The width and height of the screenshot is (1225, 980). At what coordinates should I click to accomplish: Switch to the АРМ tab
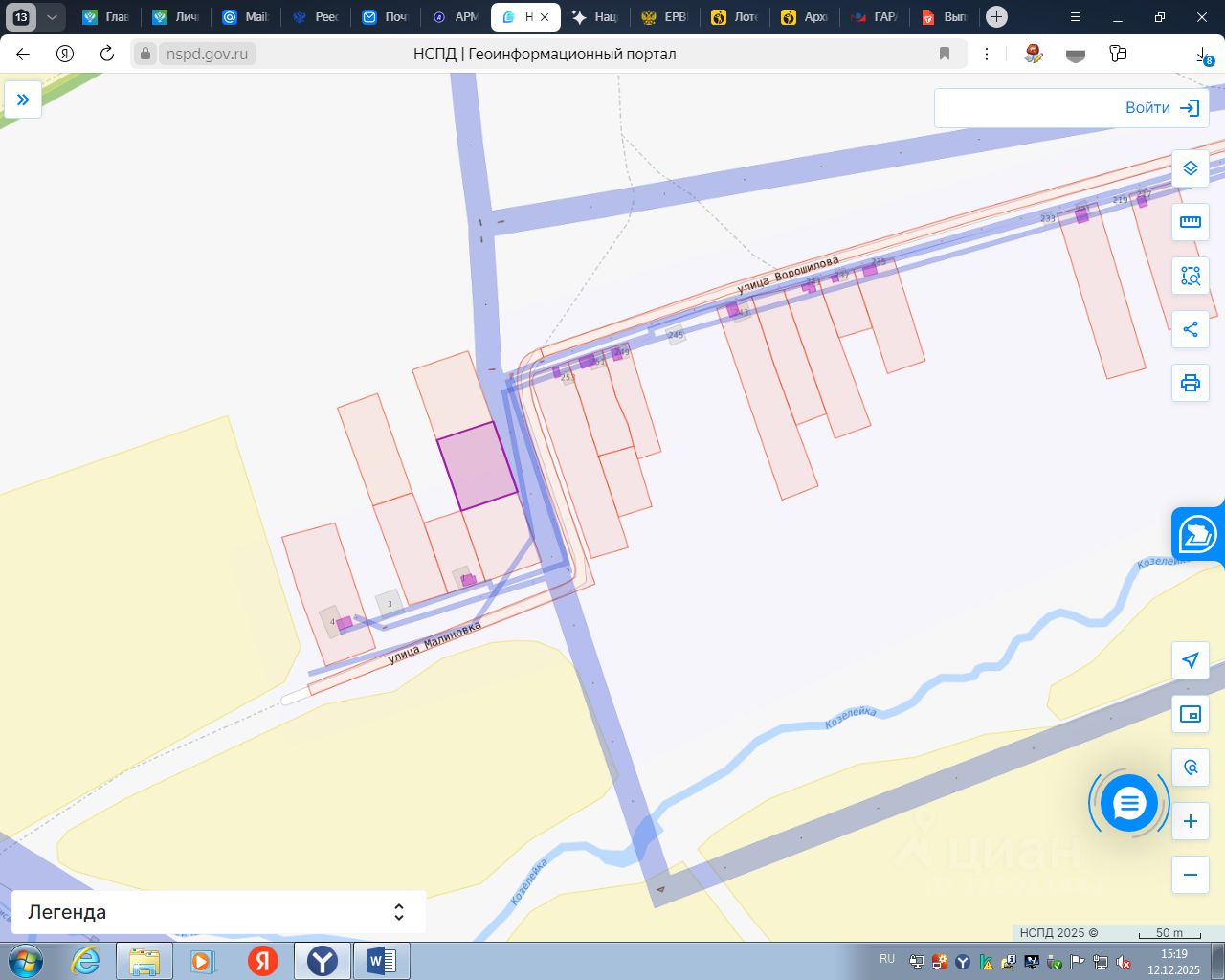coord(455,17)
